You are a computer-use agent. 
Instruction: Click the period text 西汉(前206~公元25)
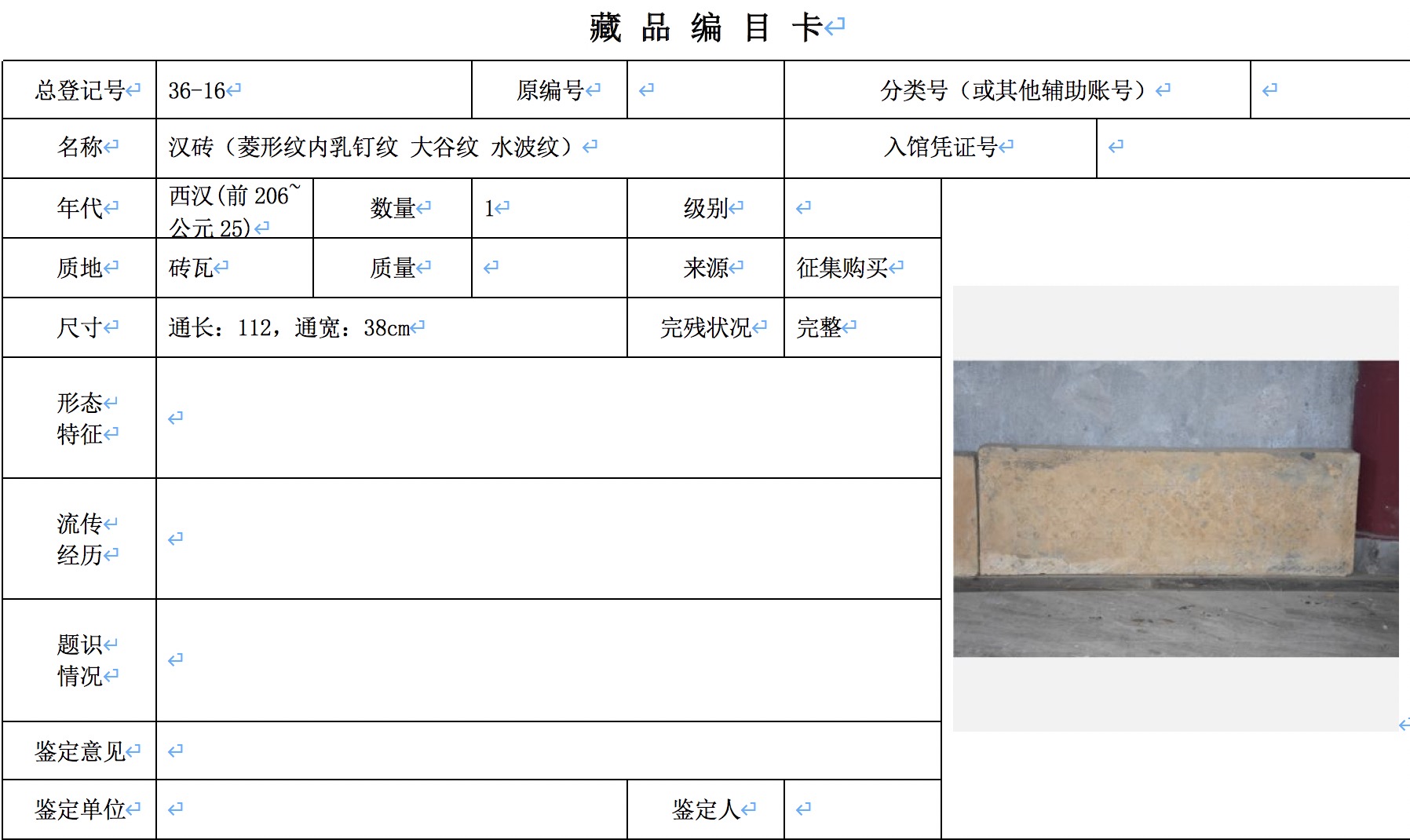(234, 211)
